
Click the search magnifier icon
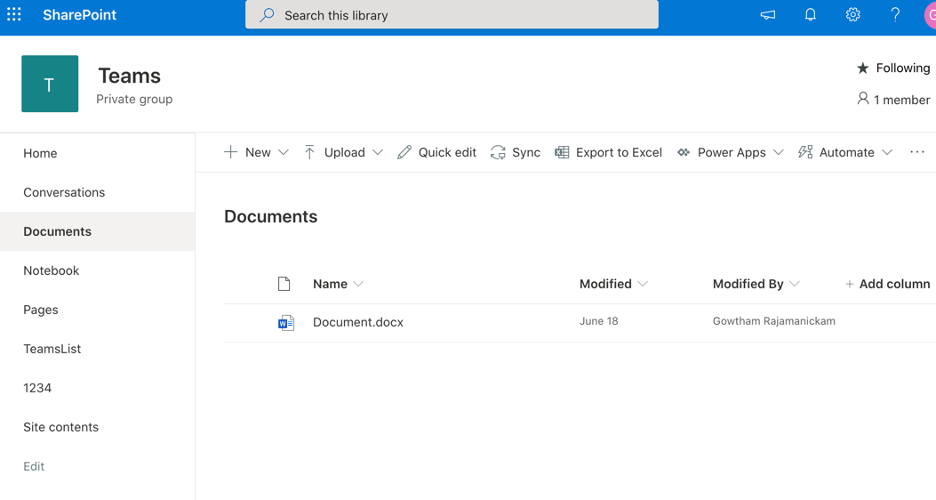(x=267, y=15)
